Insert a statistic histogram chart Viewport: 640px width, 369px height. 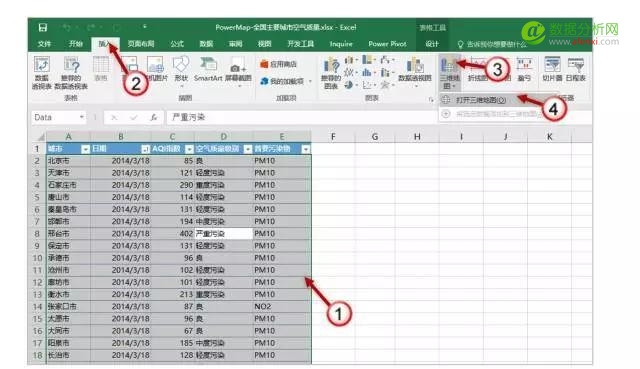[368, 73]
